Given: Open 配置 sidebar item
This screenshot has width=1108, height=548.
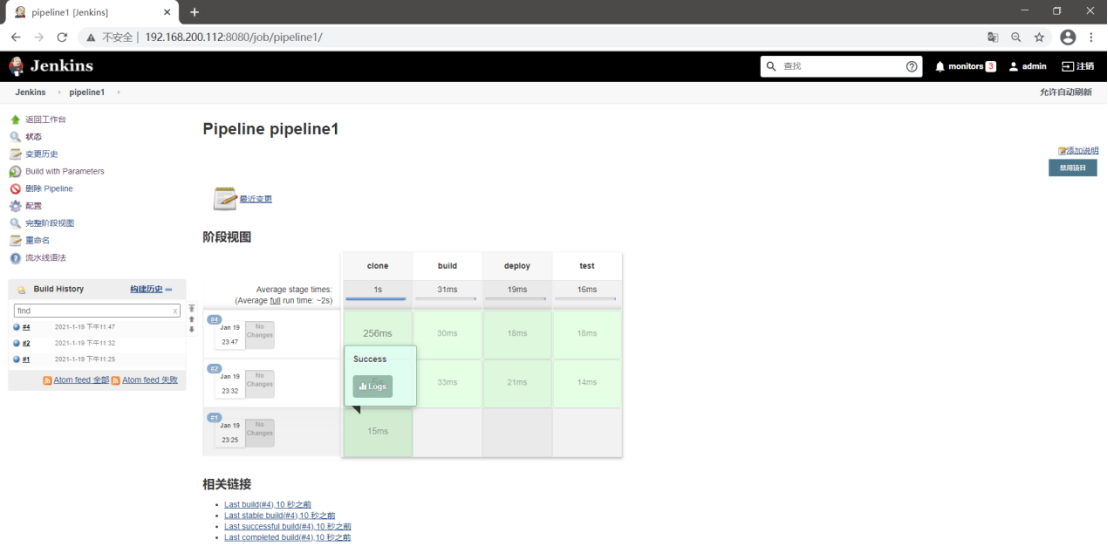Looking at the screenshot, I should tap(33, 206).
